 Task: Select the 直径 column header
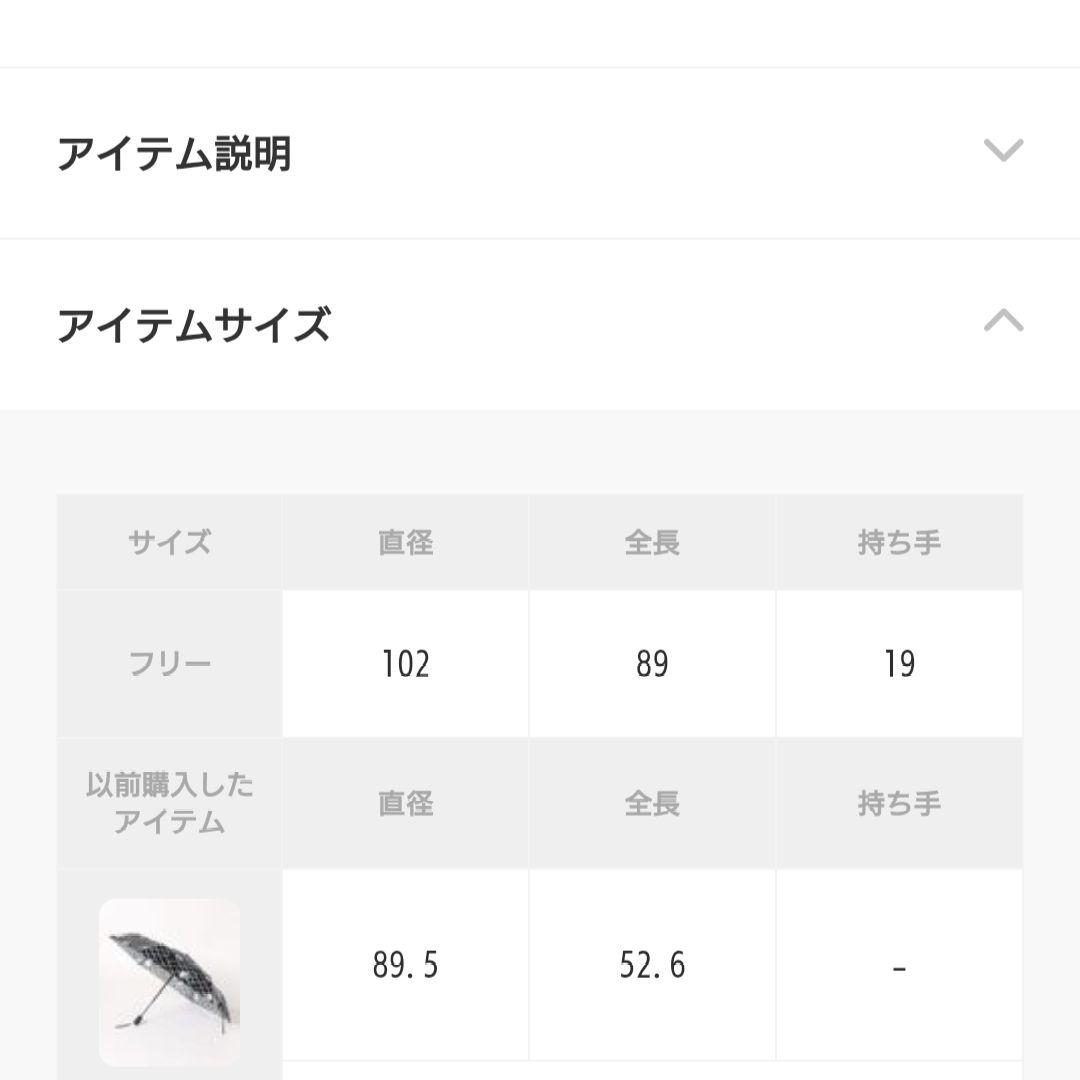[x=405, y=540]
